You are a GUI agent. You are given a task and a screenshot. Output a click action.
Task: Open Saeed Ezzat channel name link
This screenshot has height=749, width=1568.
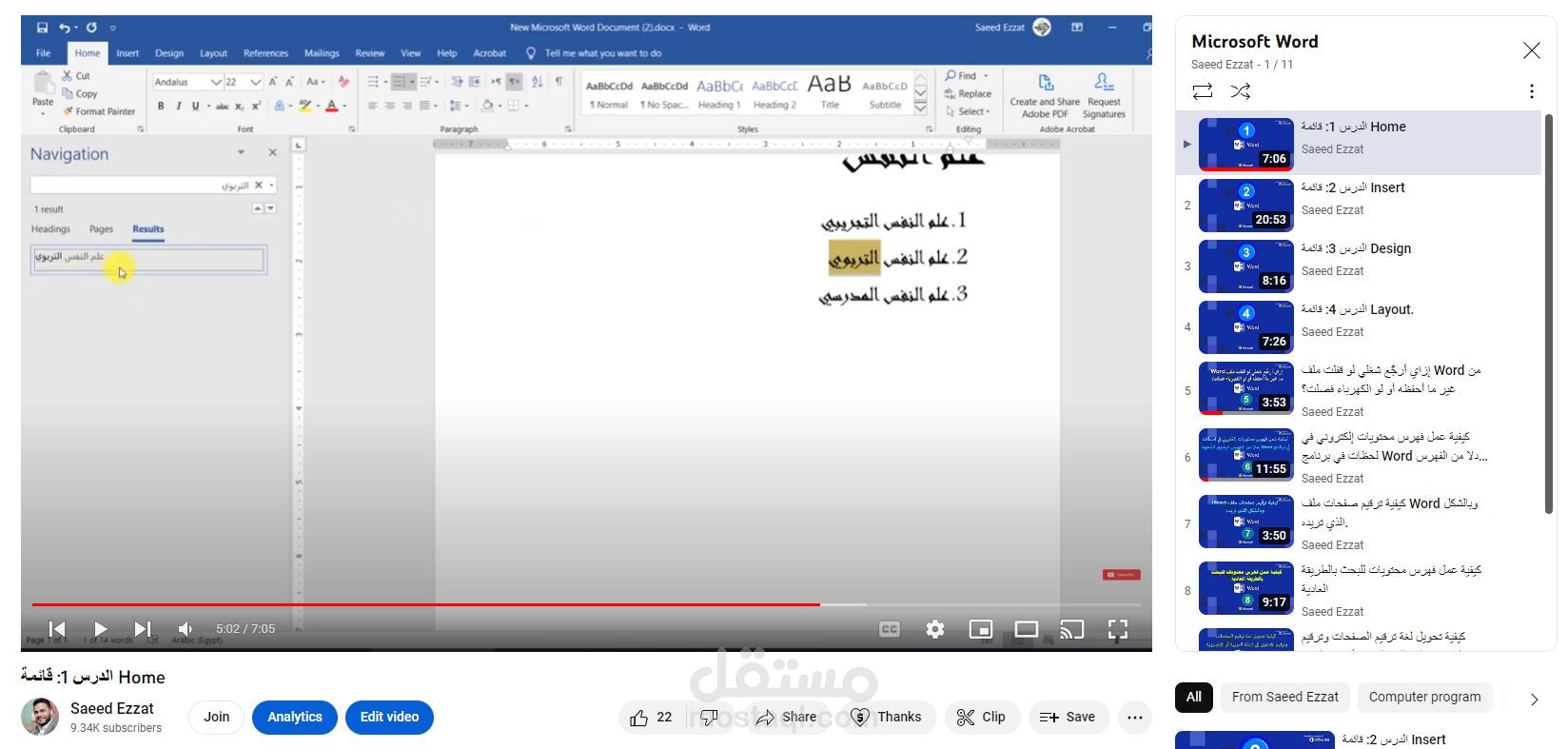pyautogui.click(x=112, y=708)
